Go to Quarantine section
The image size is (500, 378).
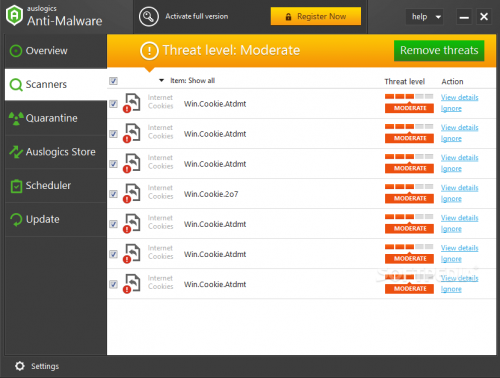56,118
